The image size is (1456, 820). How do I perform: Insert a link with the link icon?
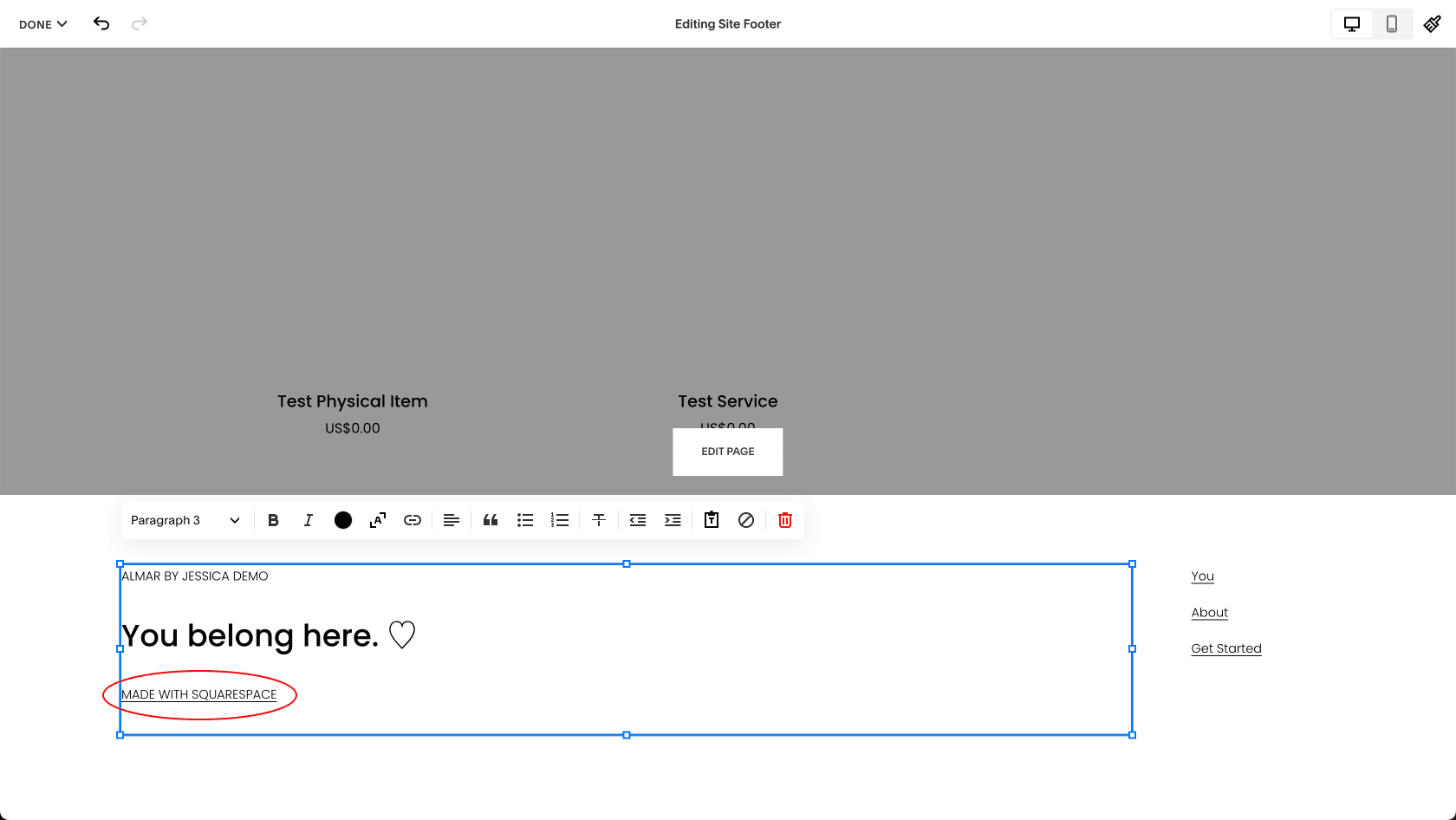click(x=413, y=520)
